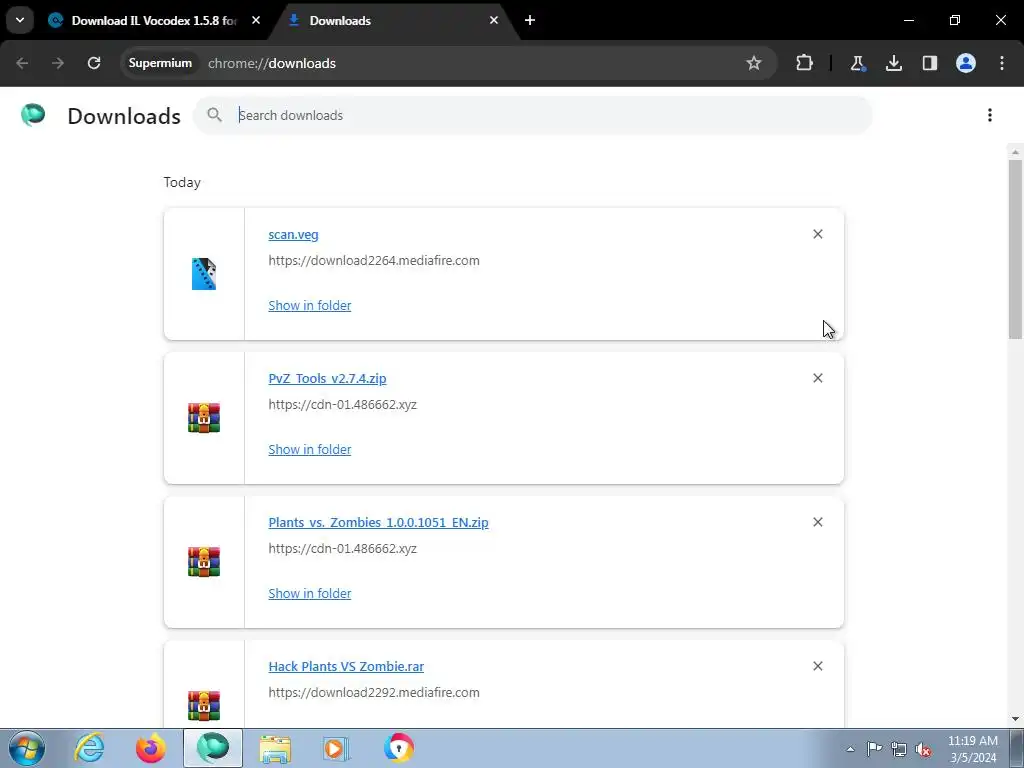Viewport: 1024px width, 768px height.
Task: Remove PvZ_Tools_v2.7.4.zip from list
Action: click(818, 378)
